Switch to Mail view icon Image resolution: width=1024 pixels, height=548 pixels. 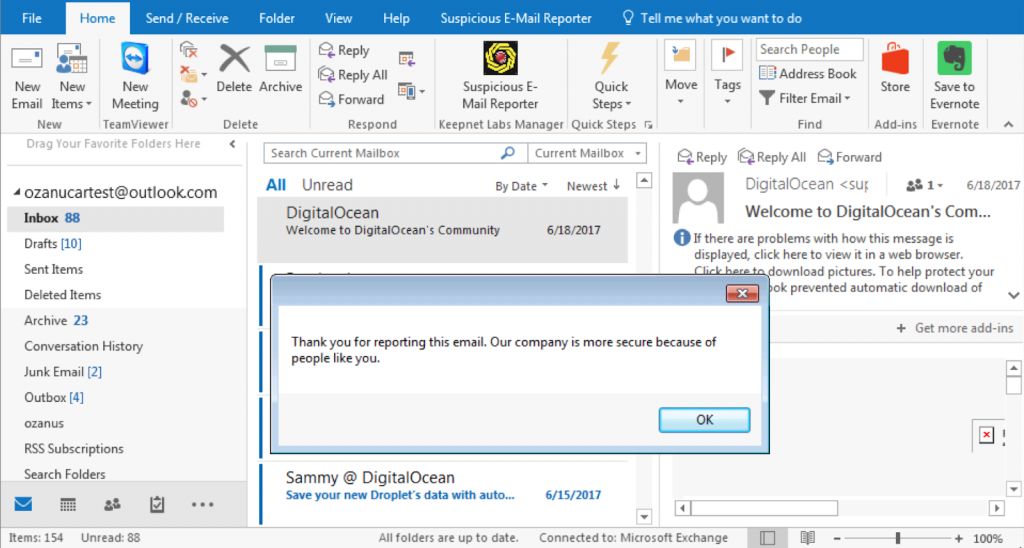pyautogui.click(x=24, y=504)
